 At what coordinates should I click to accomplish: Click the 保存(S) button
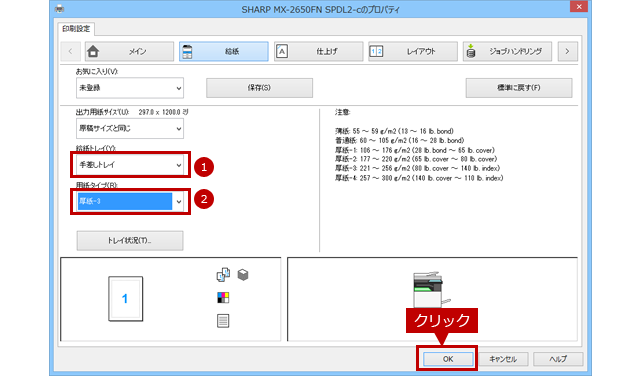pyautogui.click(x=259, y=88)
